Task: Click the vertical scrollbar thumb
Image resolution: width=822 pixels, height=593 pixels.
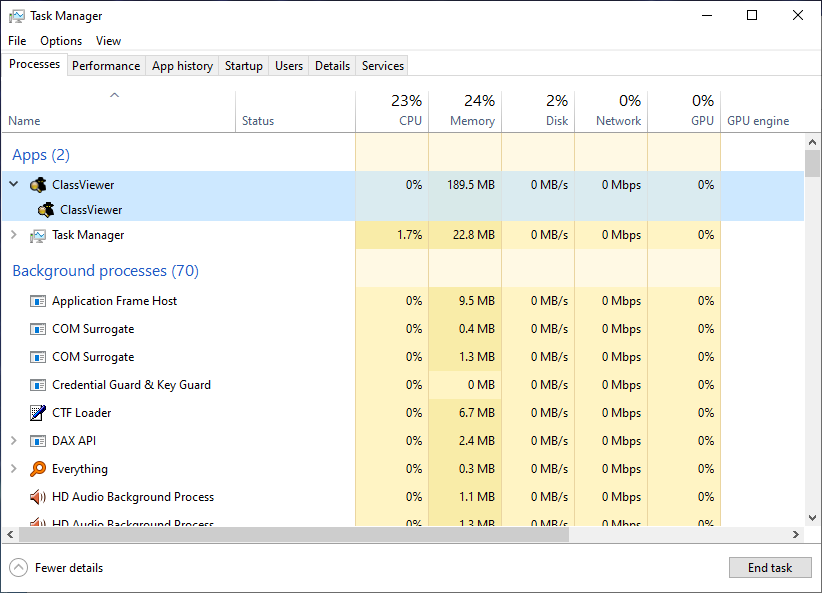Action: (x=813, y=164)
